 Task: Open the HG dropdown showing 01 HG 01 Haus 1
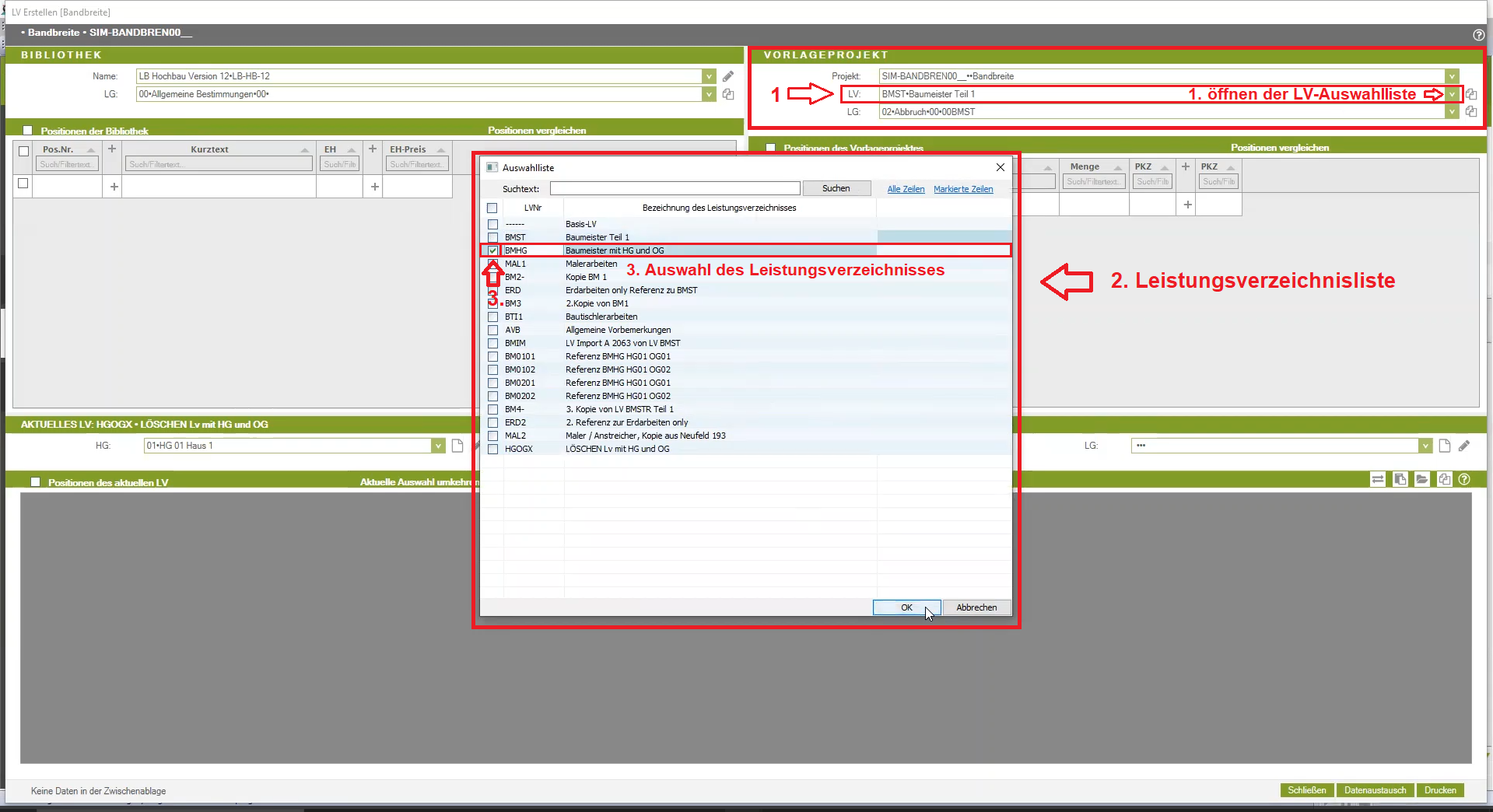pos(438,446)
